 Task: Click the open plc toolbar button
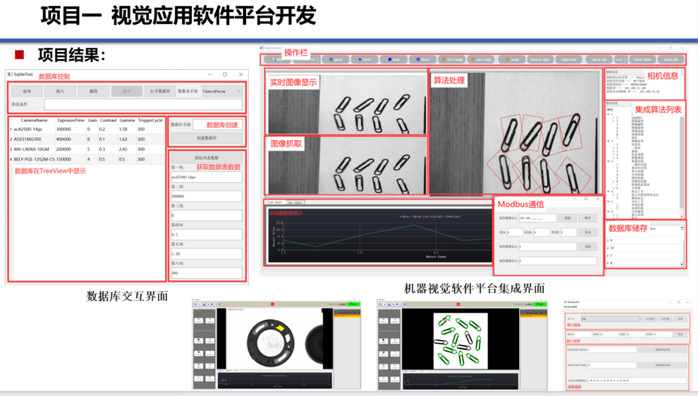670,59
